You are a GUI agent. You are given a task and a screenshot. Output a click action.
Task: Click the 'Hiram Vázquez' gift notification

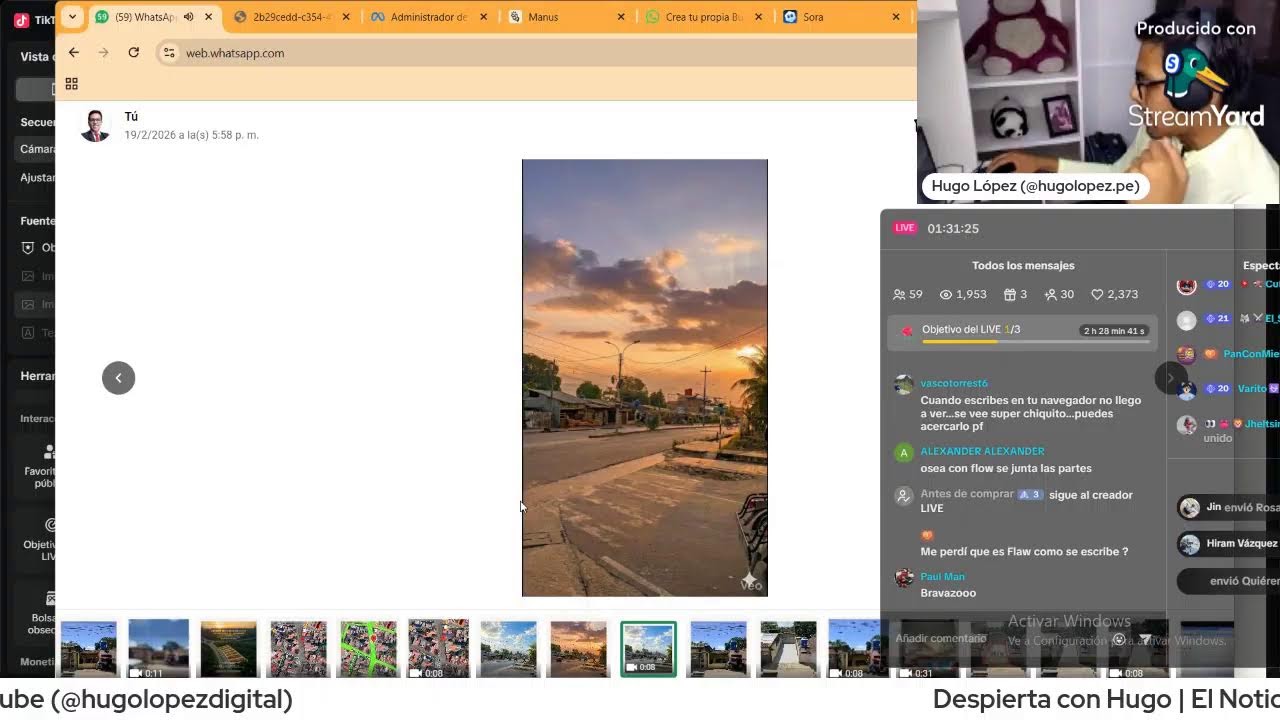[x=1229, y=544]
